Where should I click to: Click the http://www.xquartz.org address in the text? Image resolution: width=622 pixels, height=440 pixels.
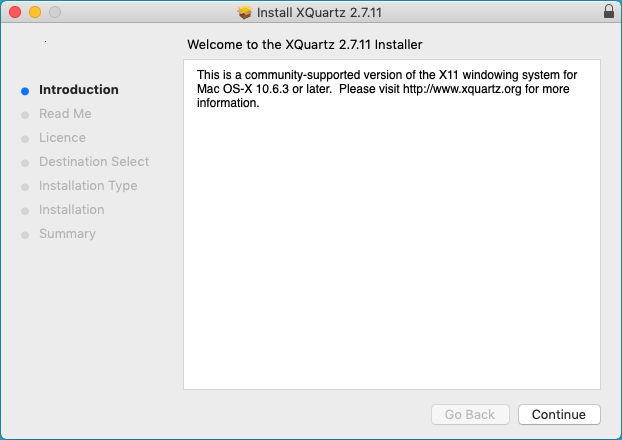click(x=463, y=89)
